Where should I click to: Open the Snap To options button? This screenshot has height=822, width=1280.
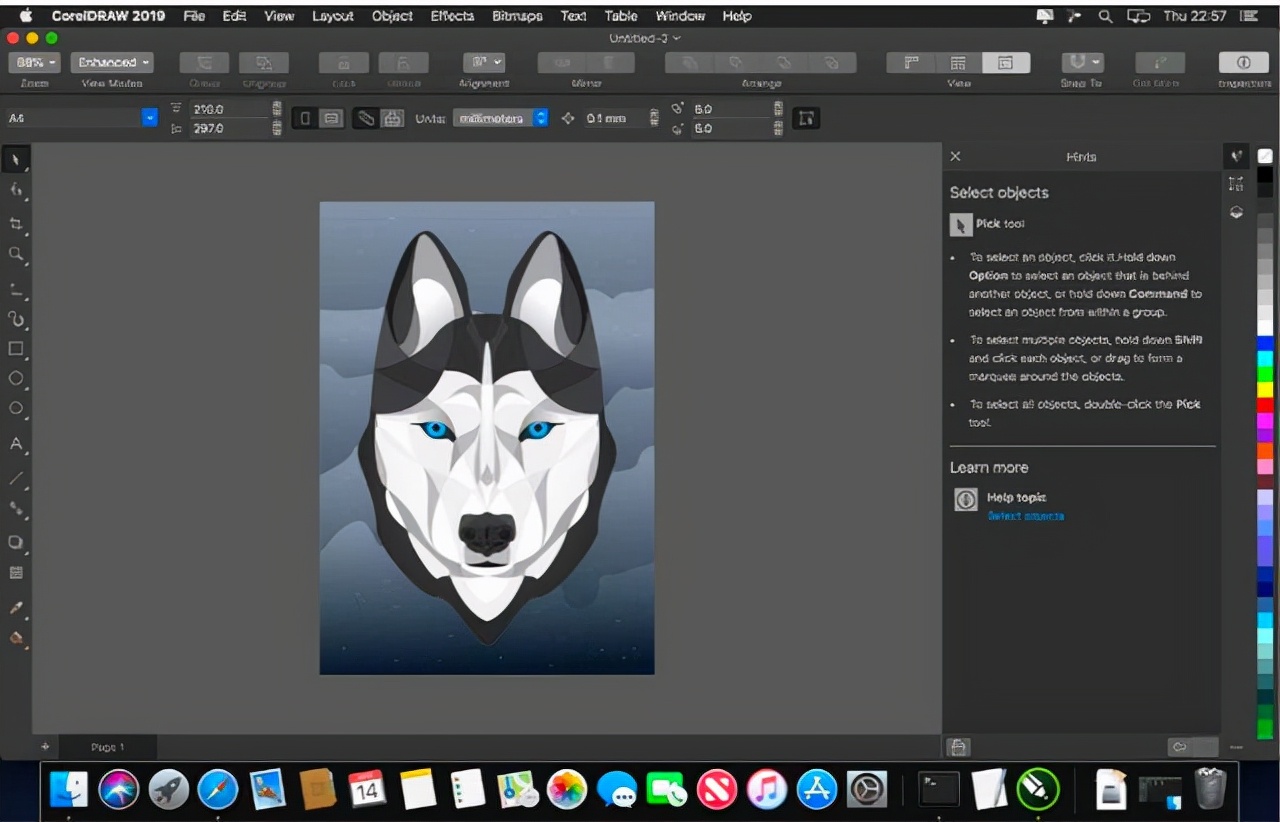[x=1081, y=63]
